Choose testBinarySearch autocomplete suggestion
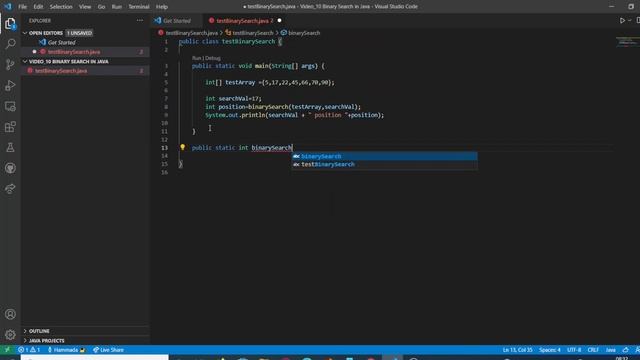The image size is (640, 360). (x=384, y=164)
